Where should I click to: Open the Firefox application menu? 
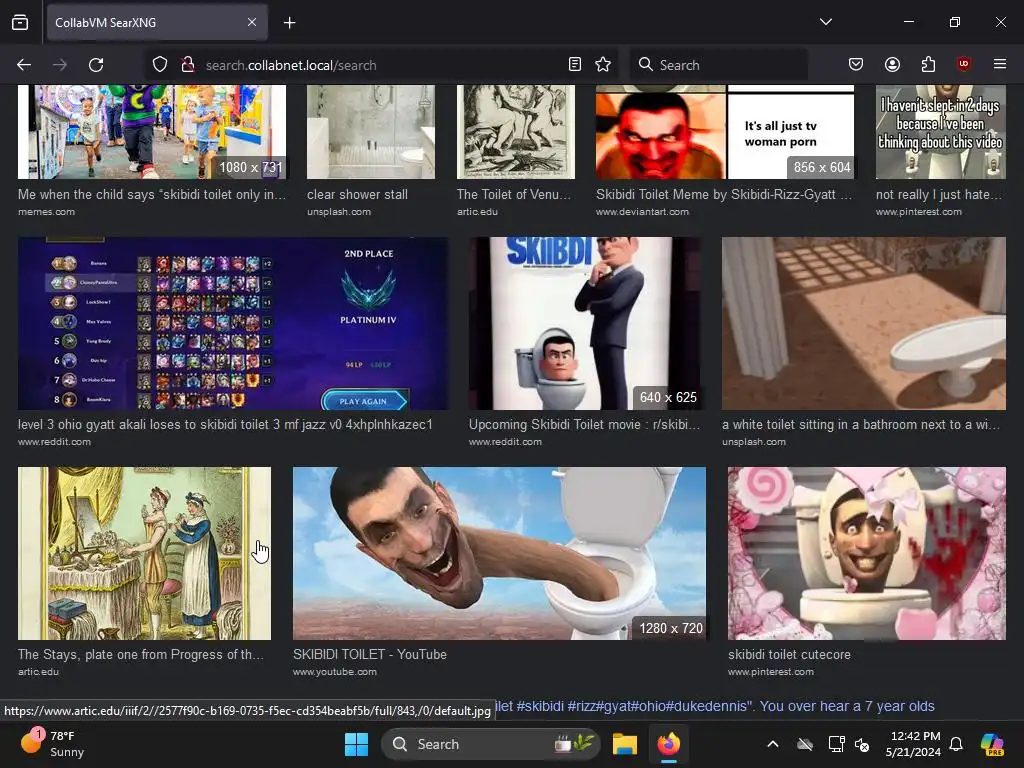click(x=999, y=65)
